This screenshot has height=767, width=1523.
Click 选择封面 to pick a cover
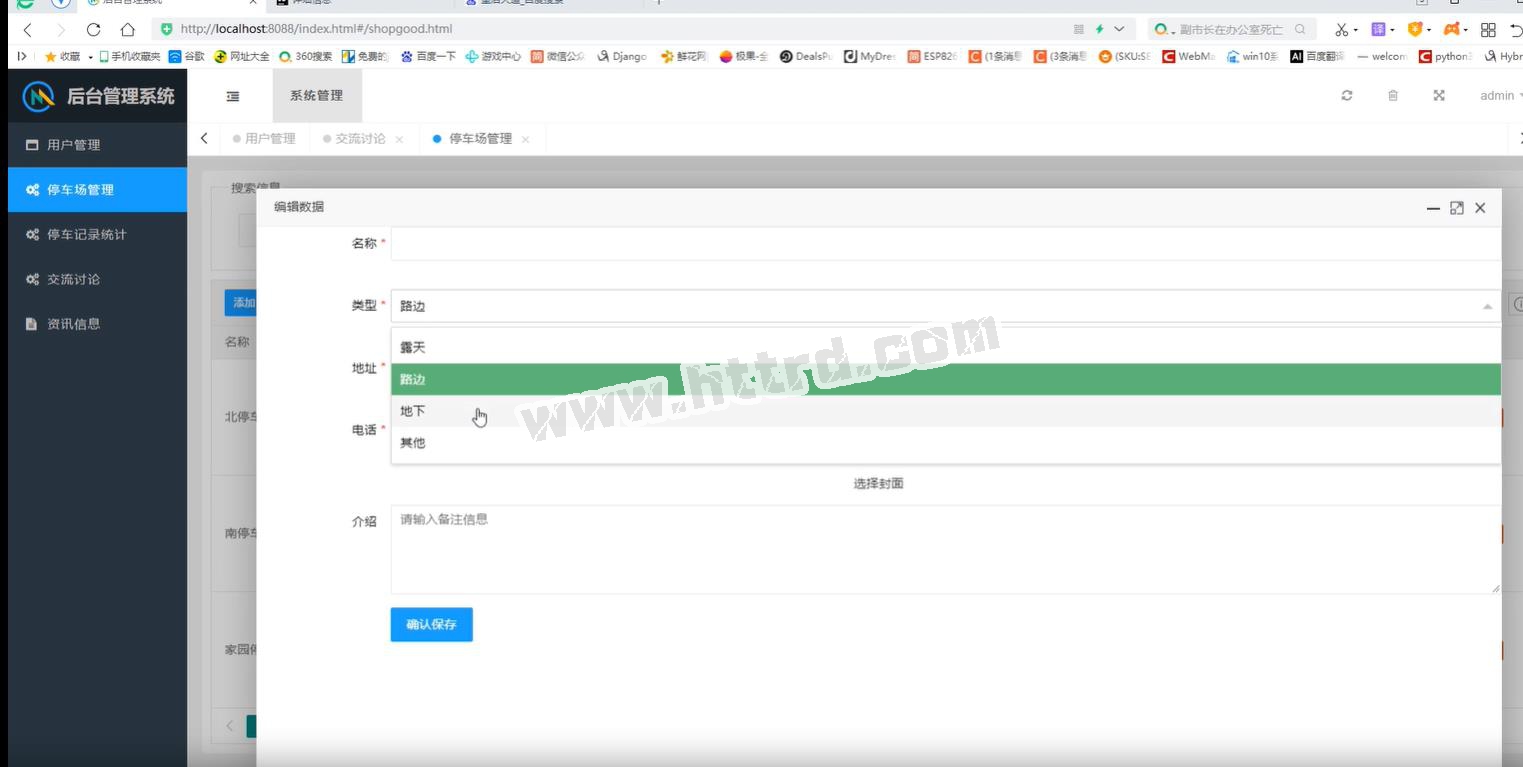click(878, 484)
